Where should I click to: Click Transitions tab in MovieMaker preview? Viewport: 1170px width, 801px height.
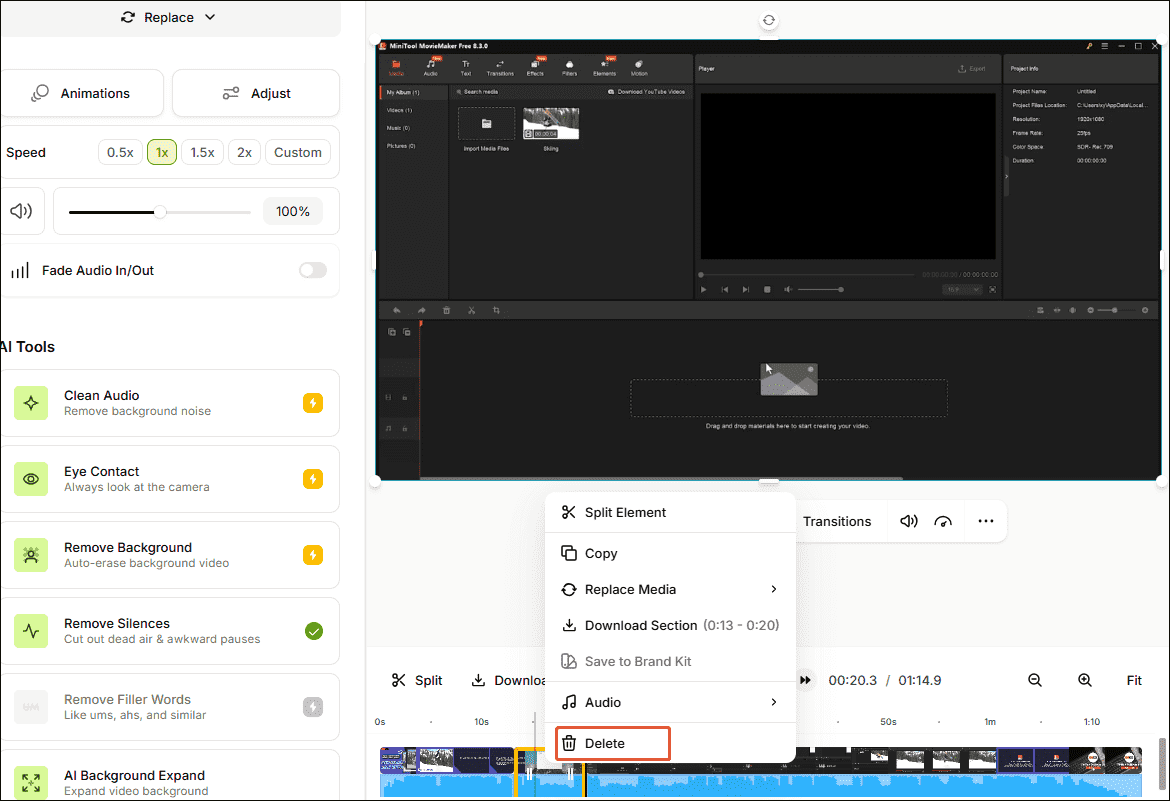pyautogui.click(x=500, y=68)
